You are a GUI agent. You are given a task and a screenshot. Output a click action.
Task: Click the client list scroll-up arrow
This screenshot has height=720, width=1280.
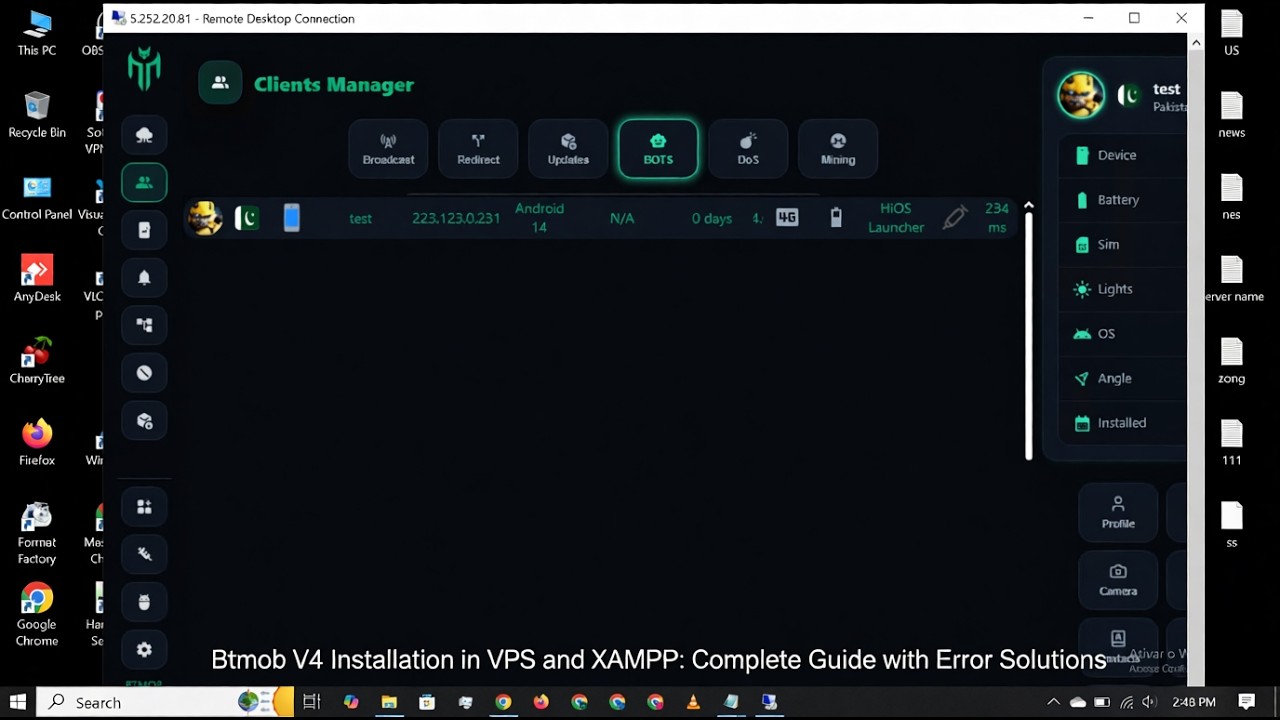click(1028, 205)
